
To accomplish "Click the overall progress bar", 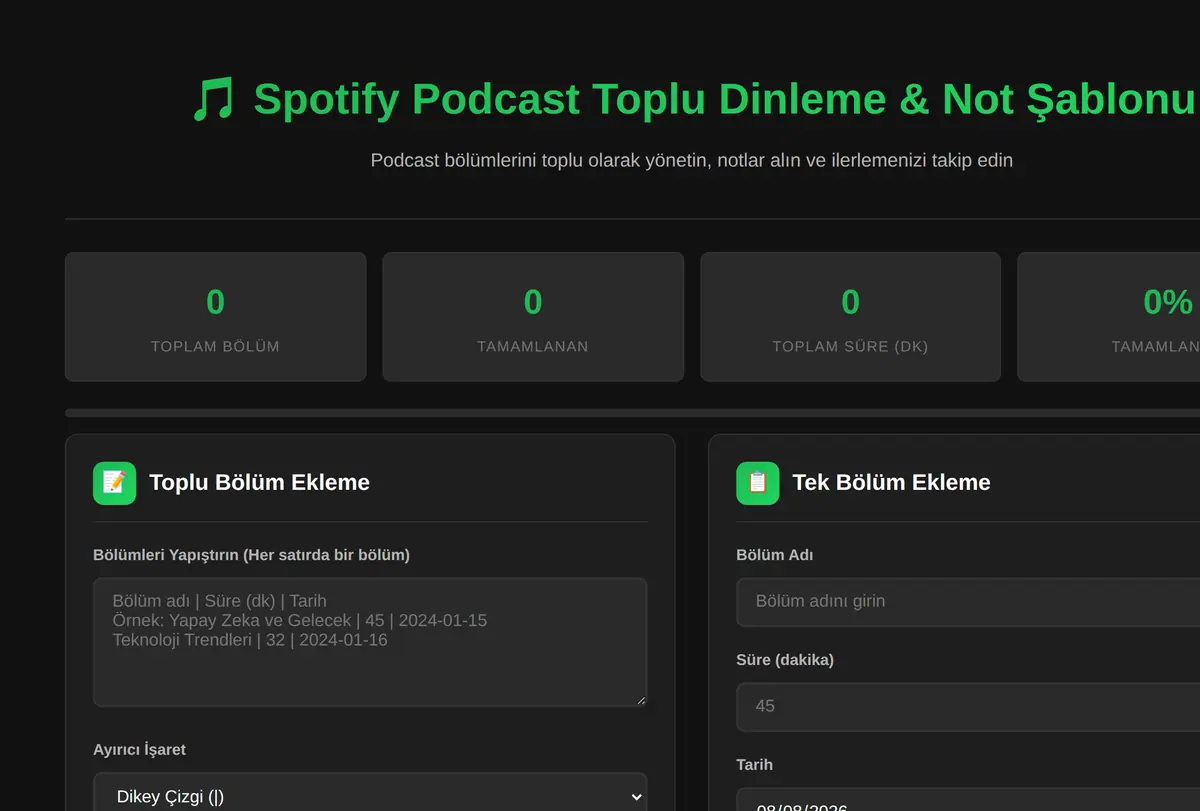I will click(x=632, y=412).
